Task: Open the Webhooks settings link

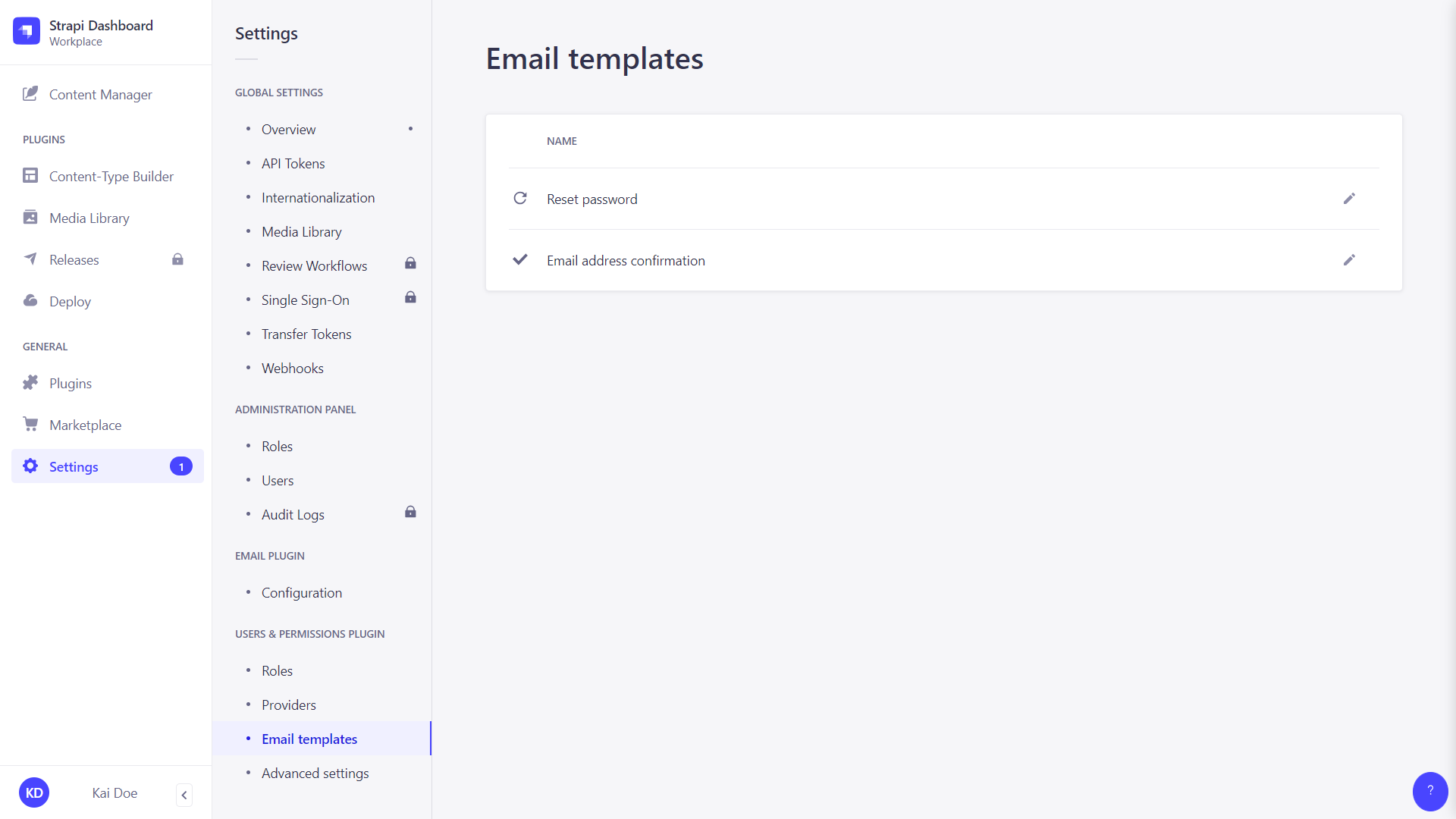Action: click(x=293, y=368)
